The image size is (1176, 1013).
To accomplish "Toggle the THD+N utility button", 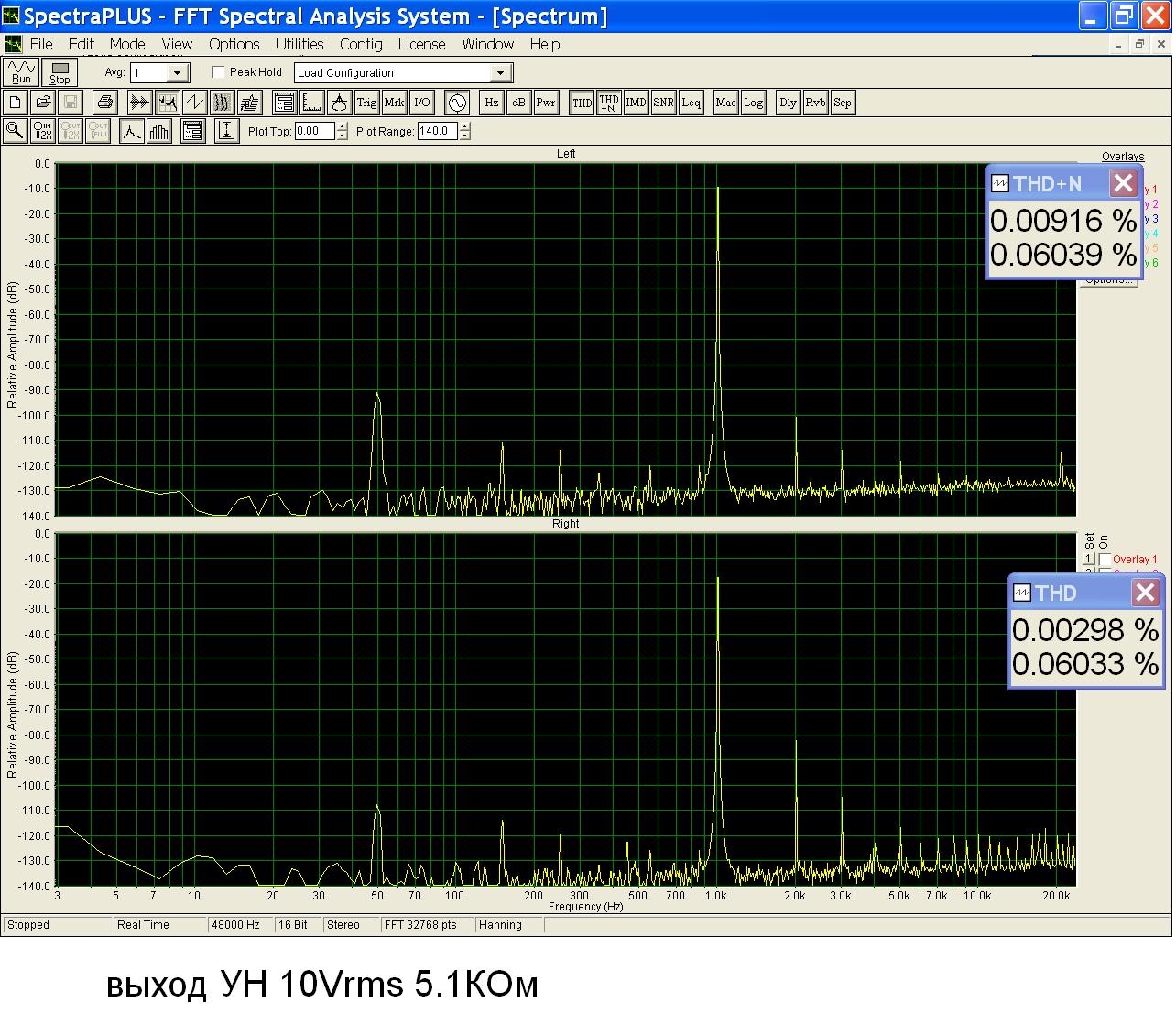I will 608,103.
